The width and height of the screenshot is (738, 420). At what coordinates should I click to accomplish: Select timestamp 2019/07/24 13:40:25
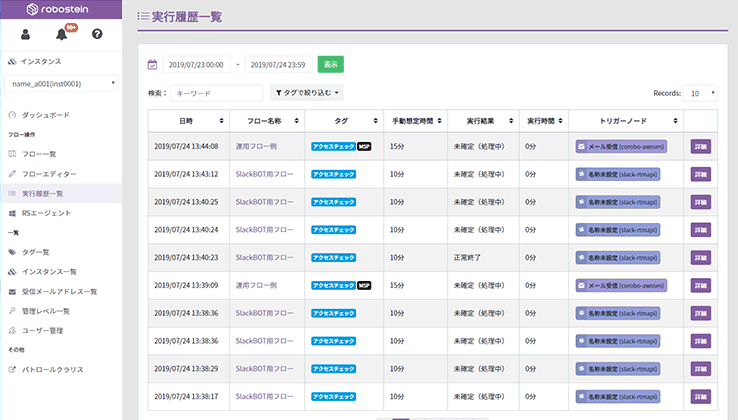click(186, 202)
